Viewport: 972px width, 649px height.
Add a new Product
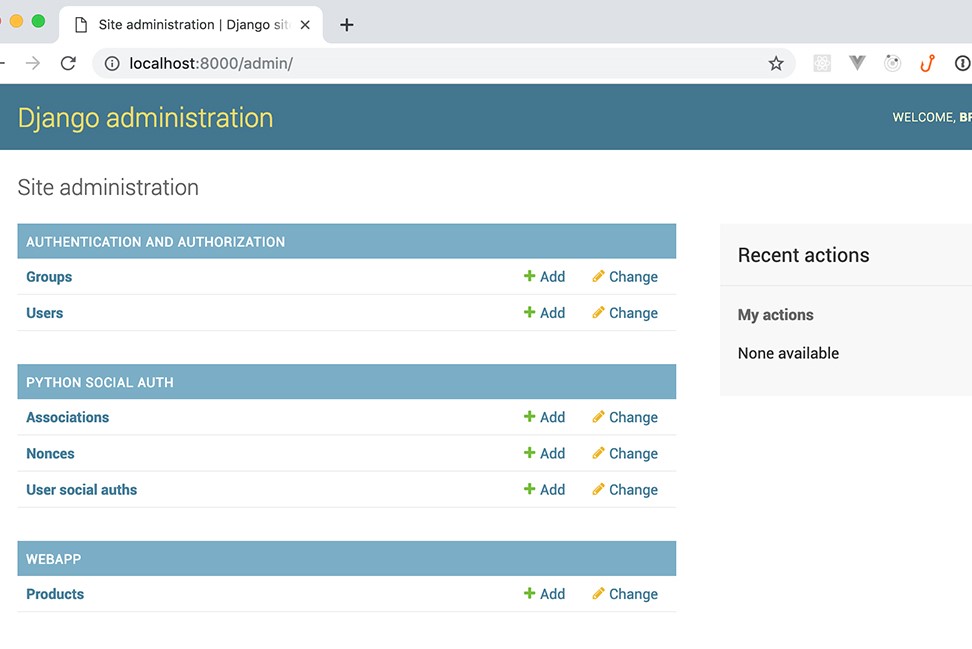pos(544,594)
